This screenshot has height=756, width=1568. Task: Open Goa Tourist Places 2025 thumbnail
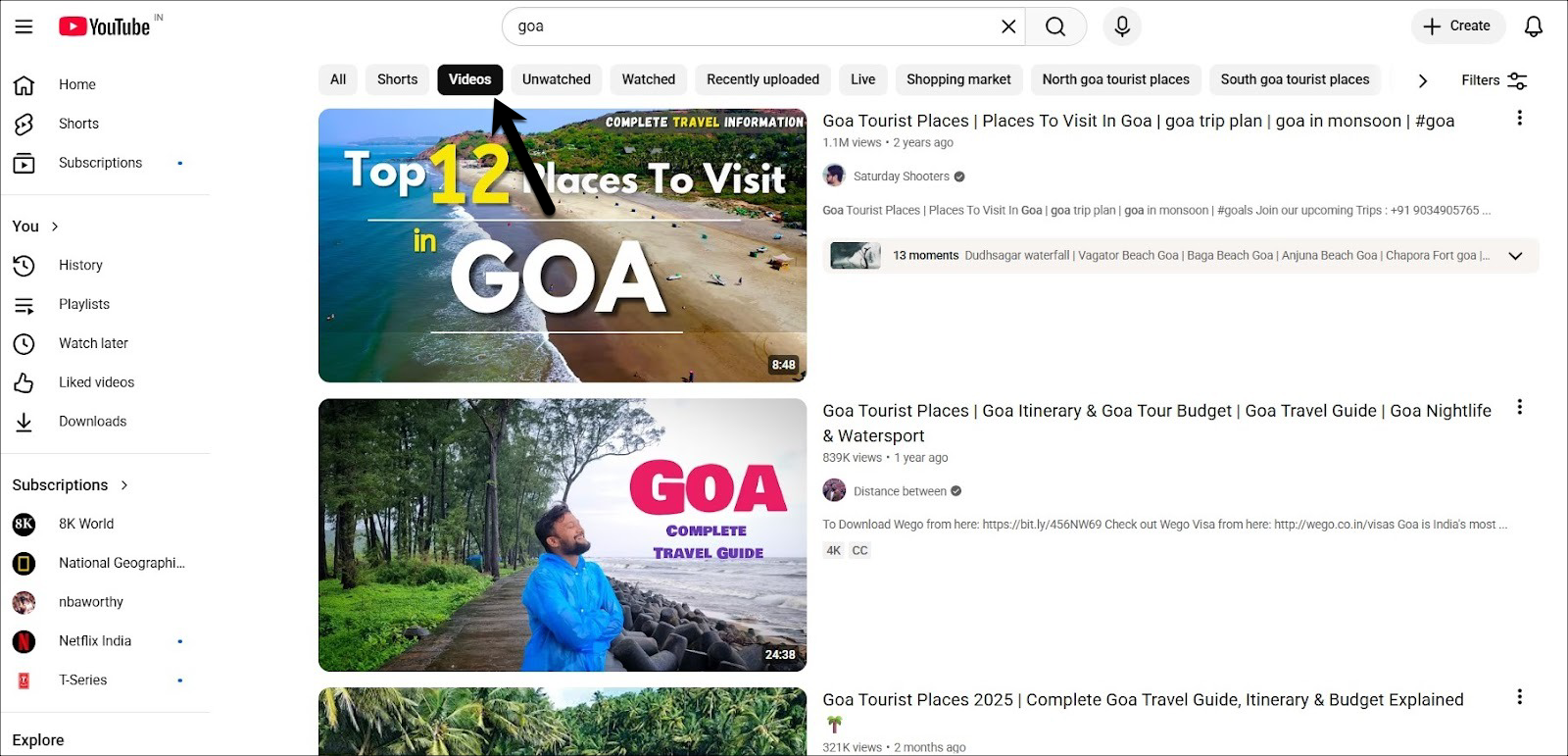click(x=563, y=722)
